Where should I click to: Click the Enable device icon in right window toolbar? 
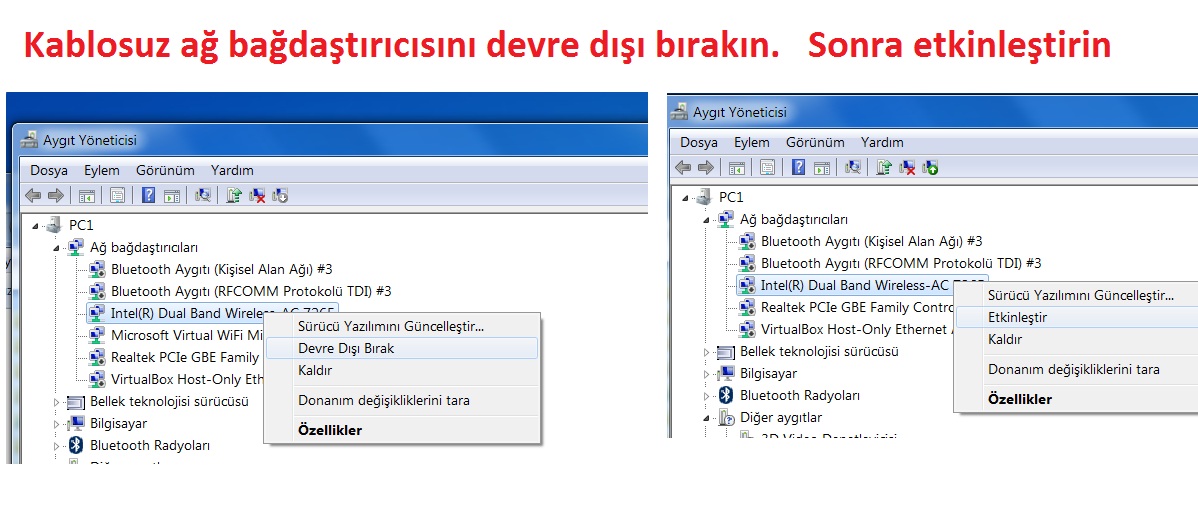click(x=930, y=168)
